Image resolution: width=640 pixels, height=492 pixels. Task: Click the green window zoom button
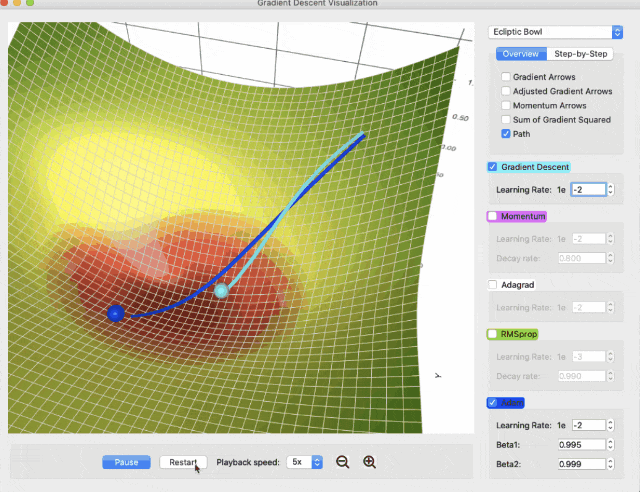tap(30, 2)
